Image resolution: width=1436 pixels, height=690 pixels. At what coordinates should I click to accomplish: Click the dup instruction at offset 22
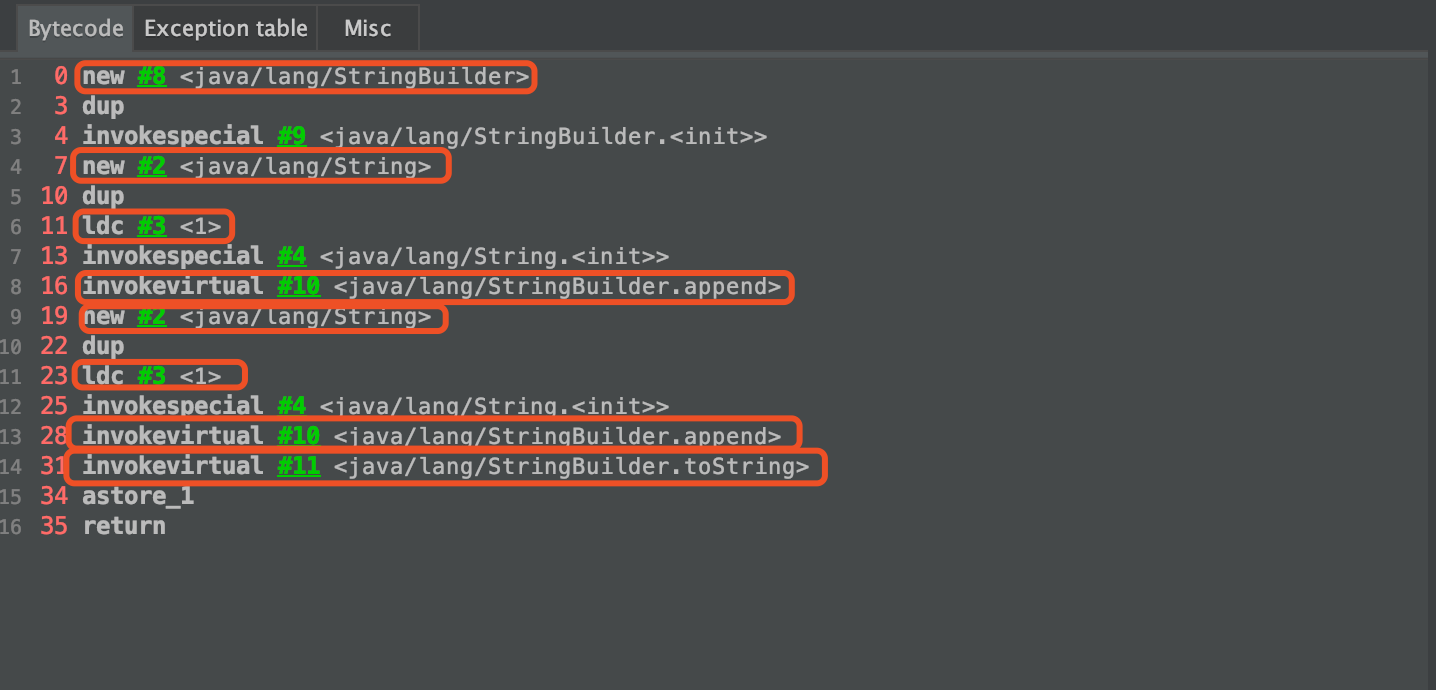click(103, 346)
